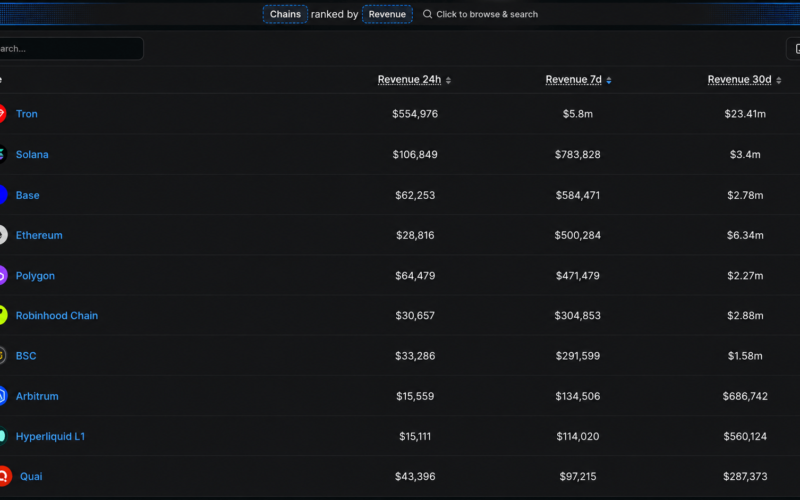Click the Revenue 30d column header

[x=739, y=80]
